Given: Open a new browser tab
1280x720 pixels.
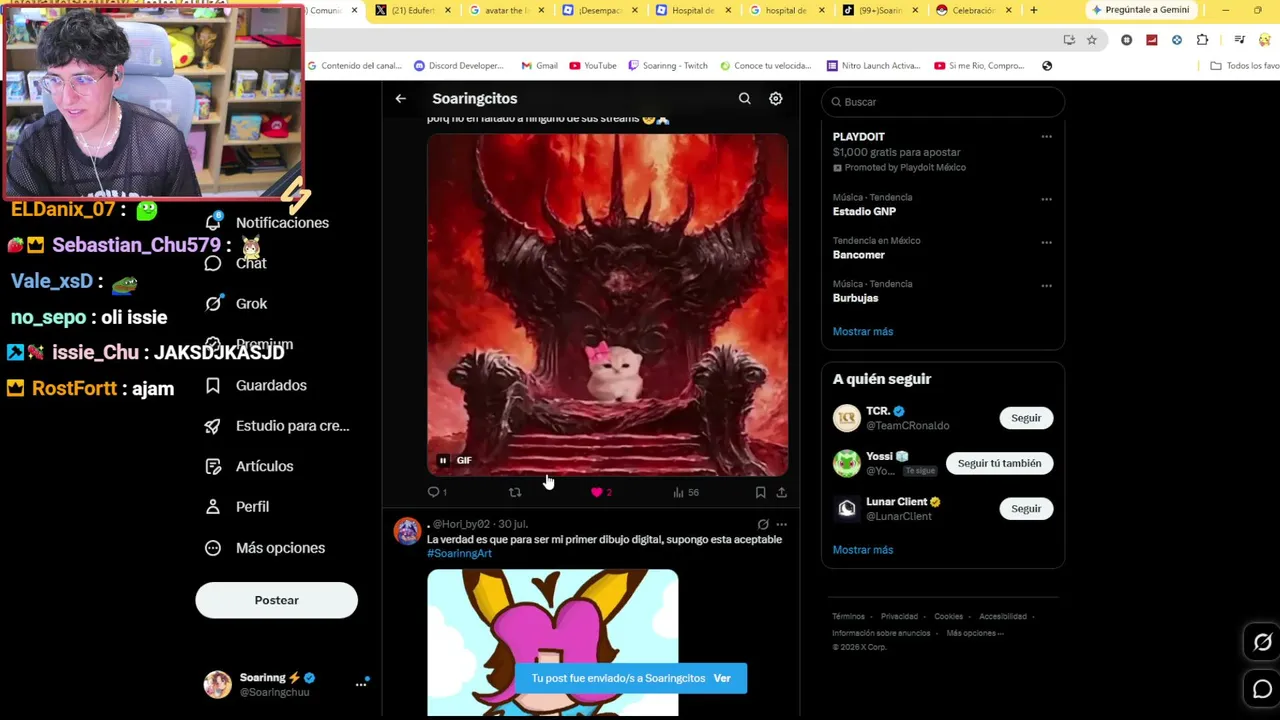Looking at the screenshot, I should pos(1033,10).
